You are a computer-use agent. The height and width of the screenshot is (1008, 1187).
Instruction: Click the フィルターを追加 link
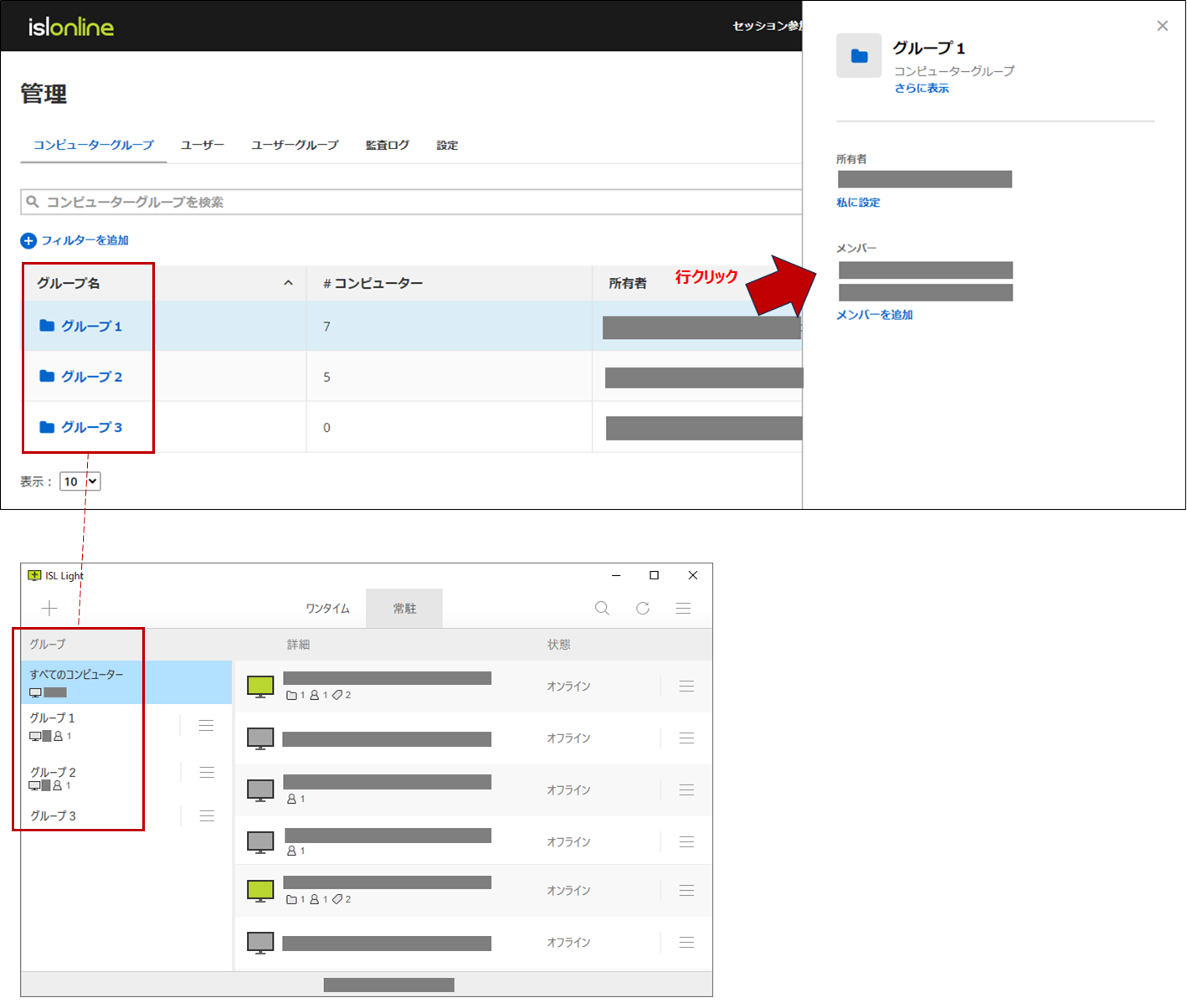[x=85, y=240]
